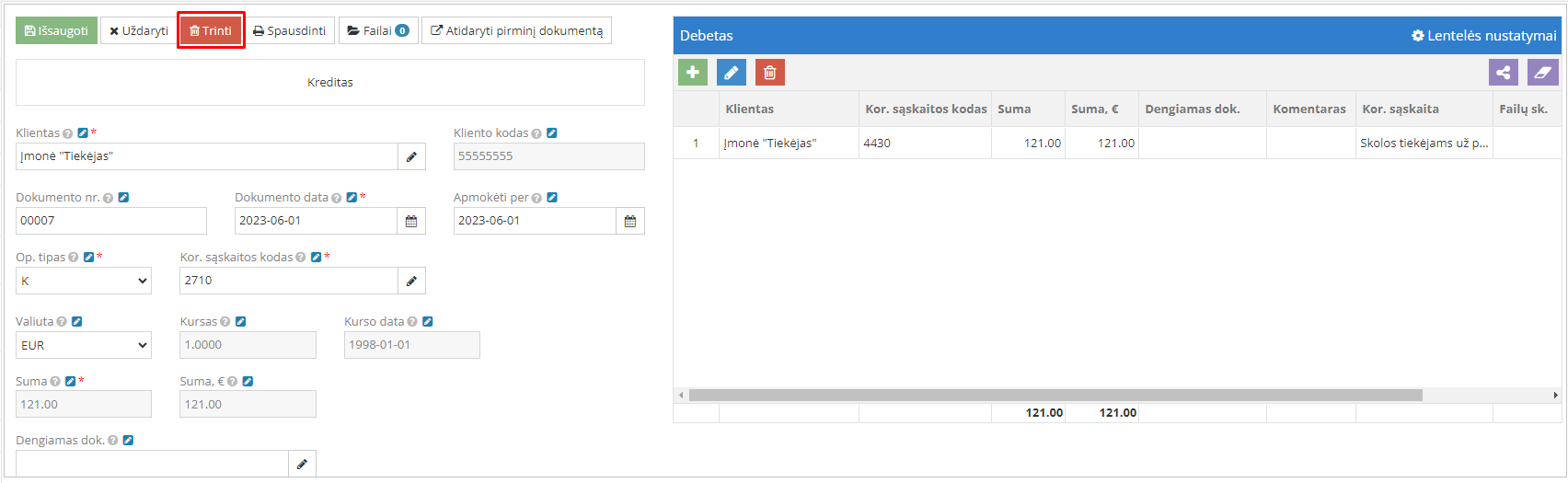Click pencil icon beside Klientas field

tap(411, 156)
